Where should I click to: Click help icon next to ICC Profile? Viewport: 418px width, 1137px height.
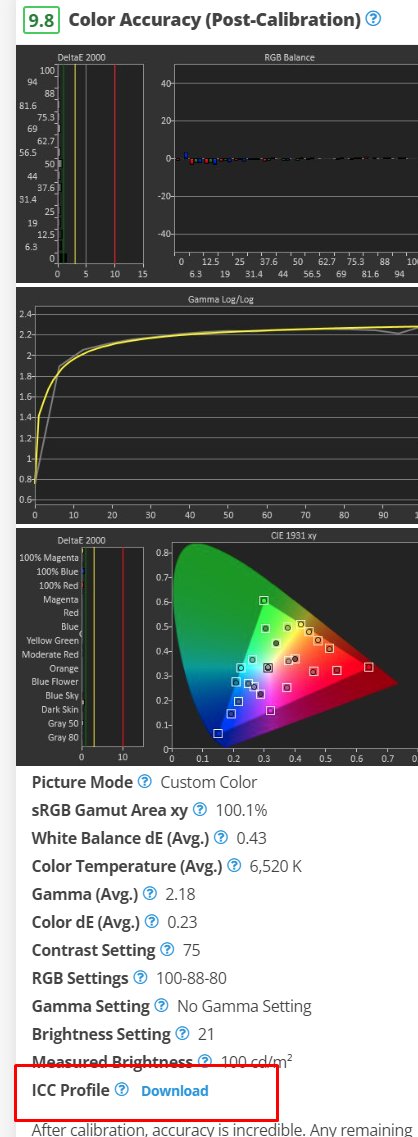tap(122, 1089)
